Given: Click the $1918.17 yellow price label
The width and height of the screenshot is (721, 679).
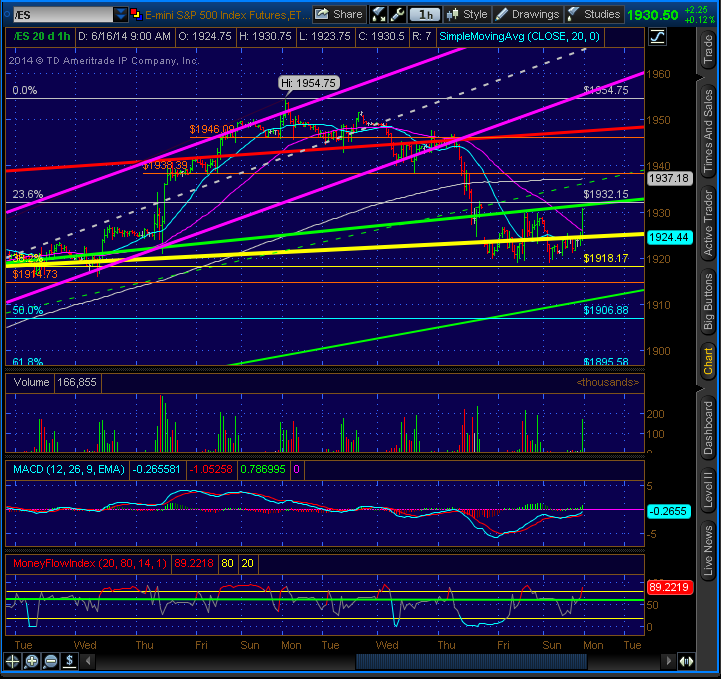Looking at the screenshot, I should point(606,258).
